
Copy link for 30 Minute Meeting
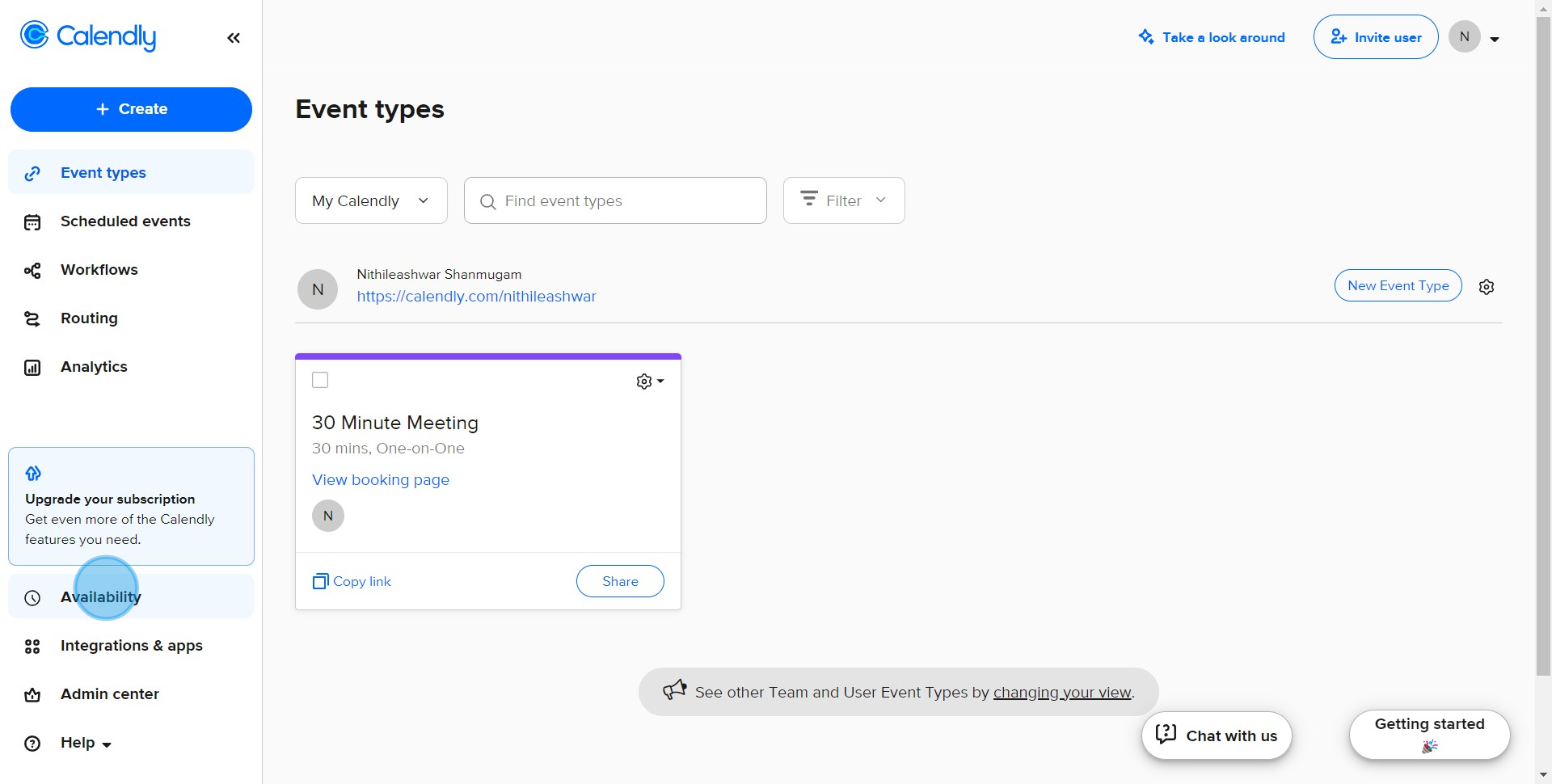coord(352,581)
